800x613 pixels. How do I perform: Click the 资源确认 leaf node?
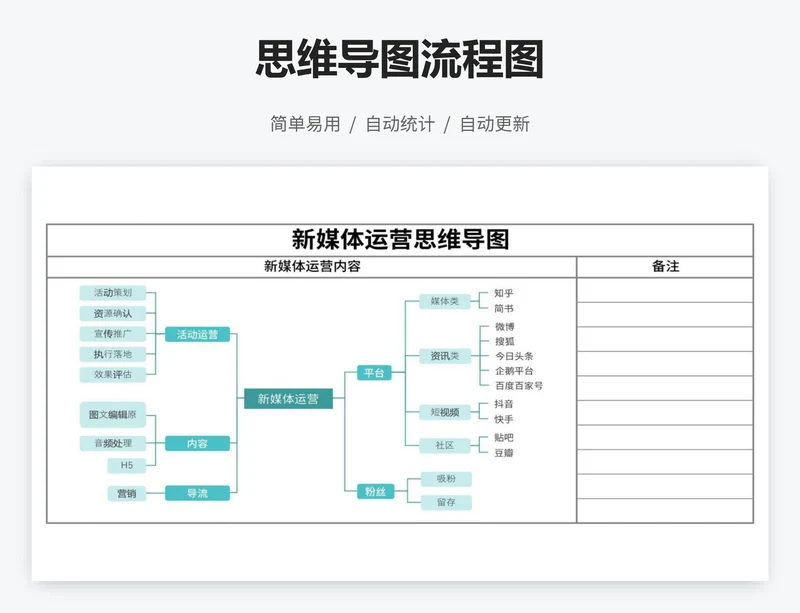pos(113,313)
